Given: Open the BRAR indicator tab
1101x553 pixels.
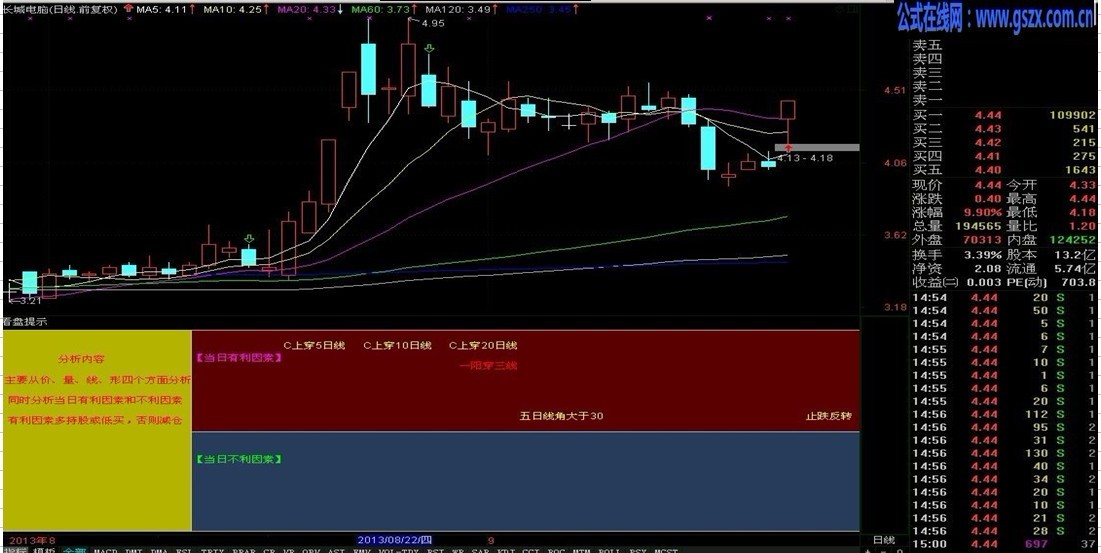Looking at the screenshot, I should click(244, 550).
